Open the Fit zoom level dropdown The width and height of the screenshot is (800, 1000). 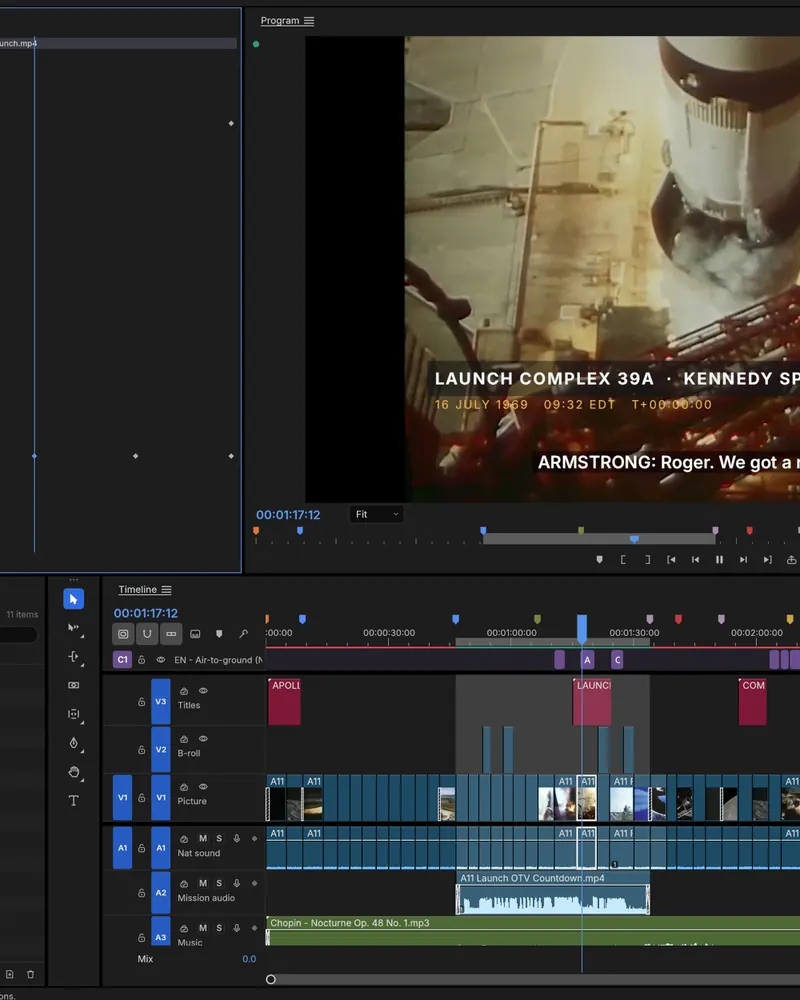coord(376,514)
